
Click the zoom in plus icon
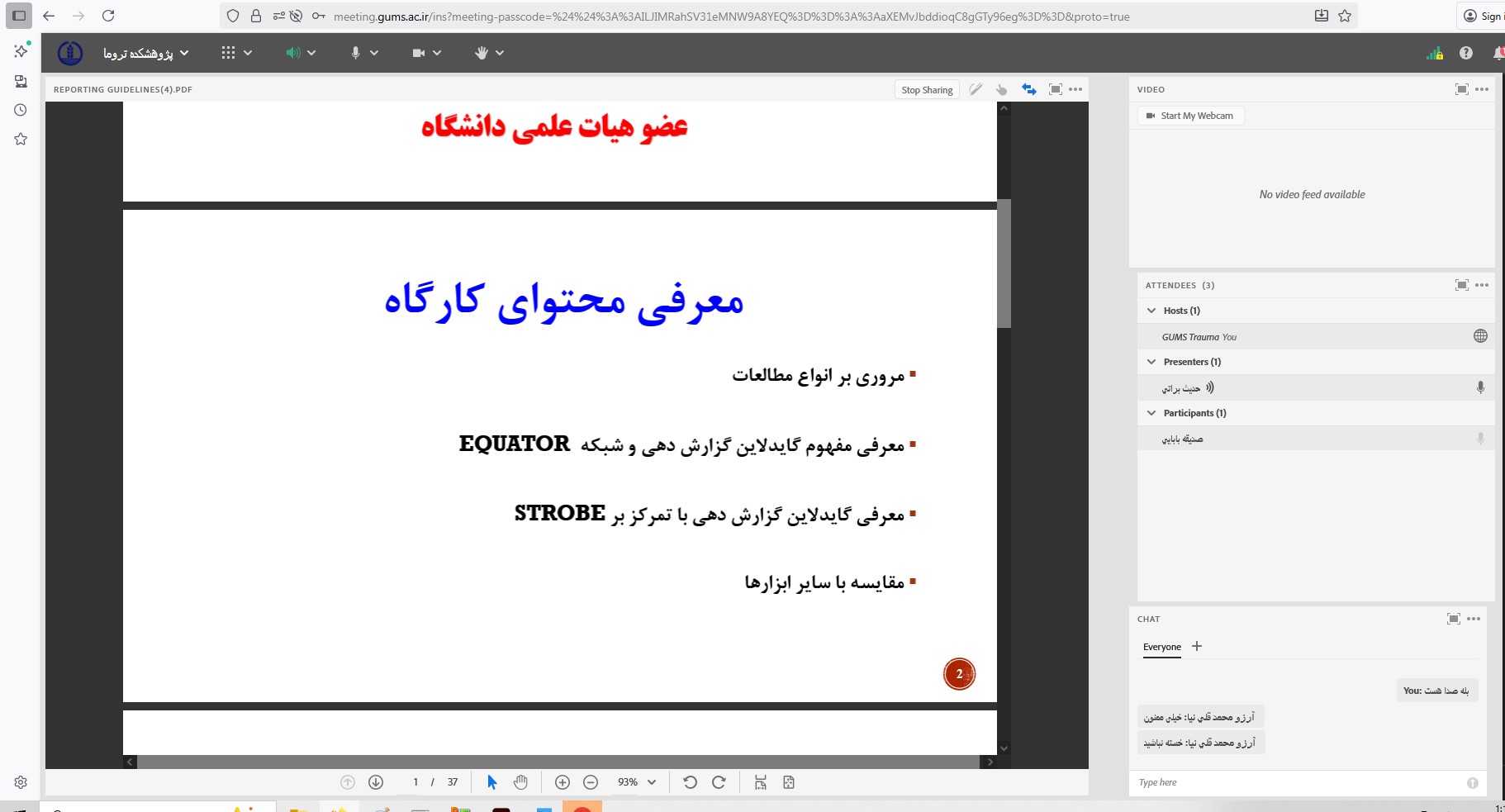coord(563,782)
